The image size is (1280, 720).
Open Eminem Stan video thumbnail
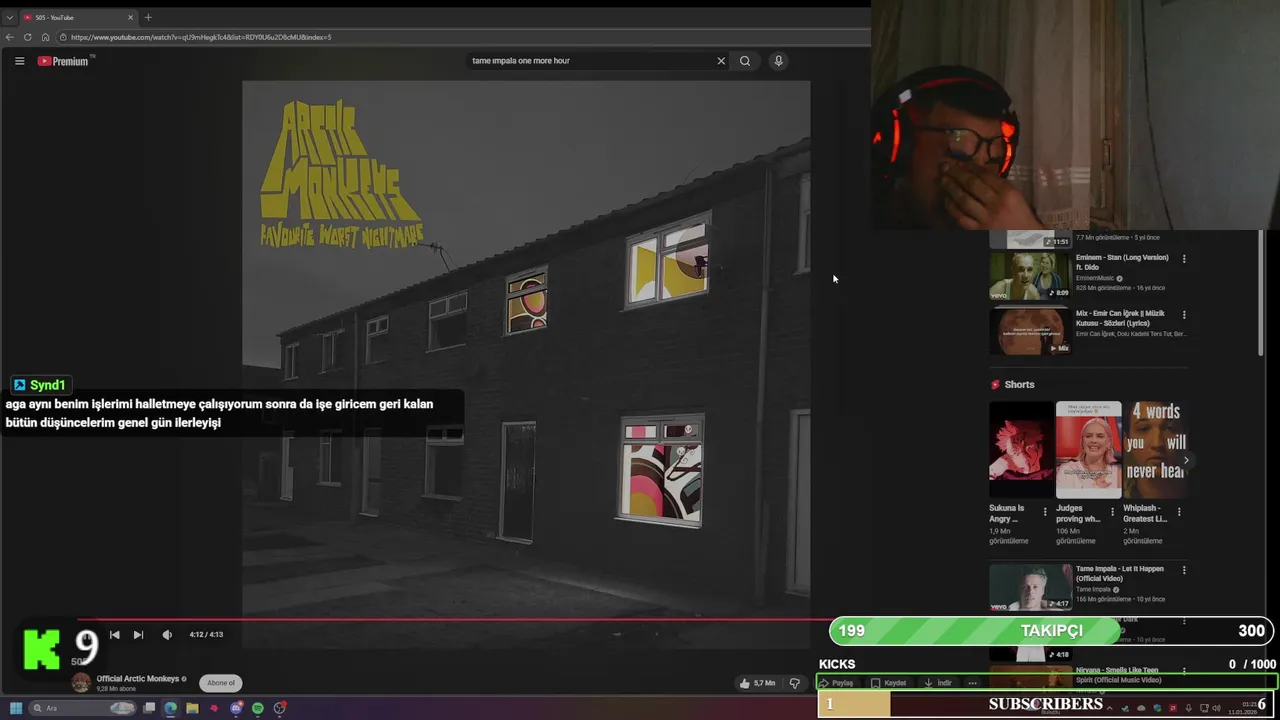click(1030, 275)
